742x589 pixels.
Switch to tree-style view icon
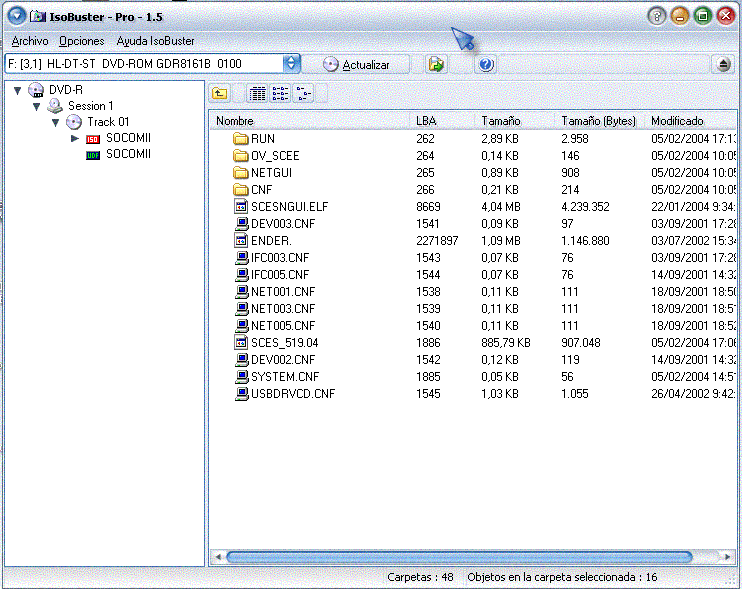click(303, 94)
